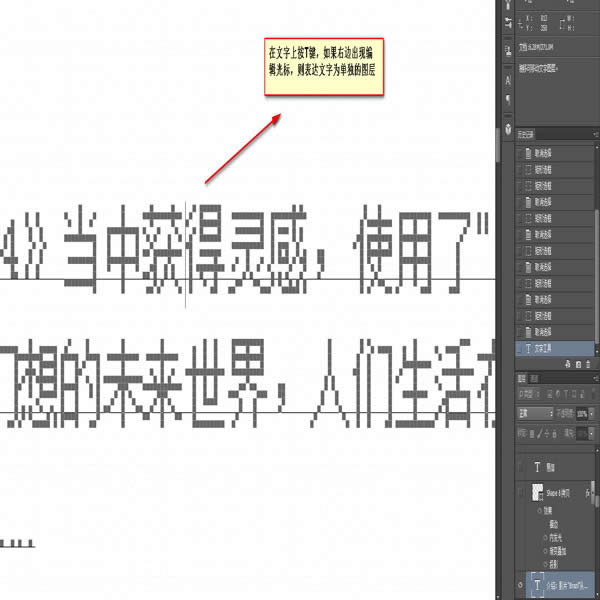Lock all layer attributes icon
This screenshot has width=600, height=600.
[x=554, y=434]
